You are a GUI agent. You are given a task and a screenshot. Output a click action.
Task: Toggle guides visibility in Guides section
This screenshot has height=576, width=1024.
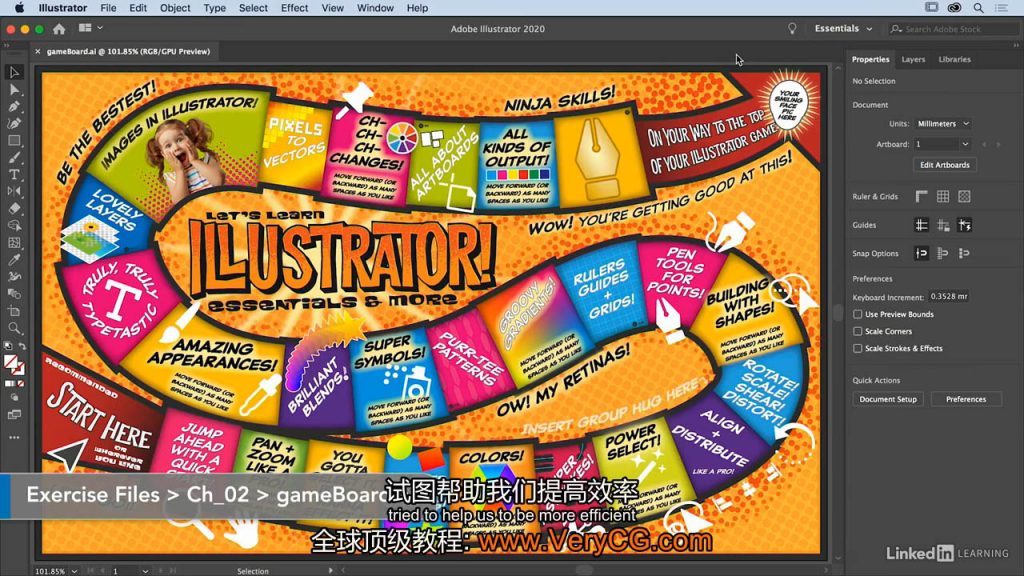click(x=921, y=225)
